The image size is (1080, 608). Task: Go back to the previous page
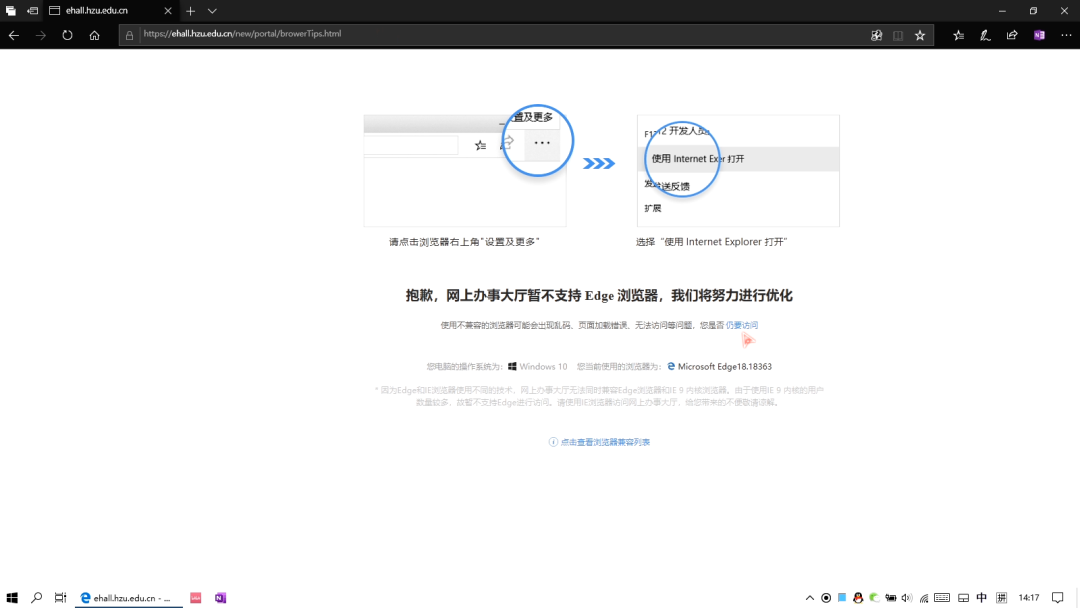pyautogui.click(x=14, y=35)
